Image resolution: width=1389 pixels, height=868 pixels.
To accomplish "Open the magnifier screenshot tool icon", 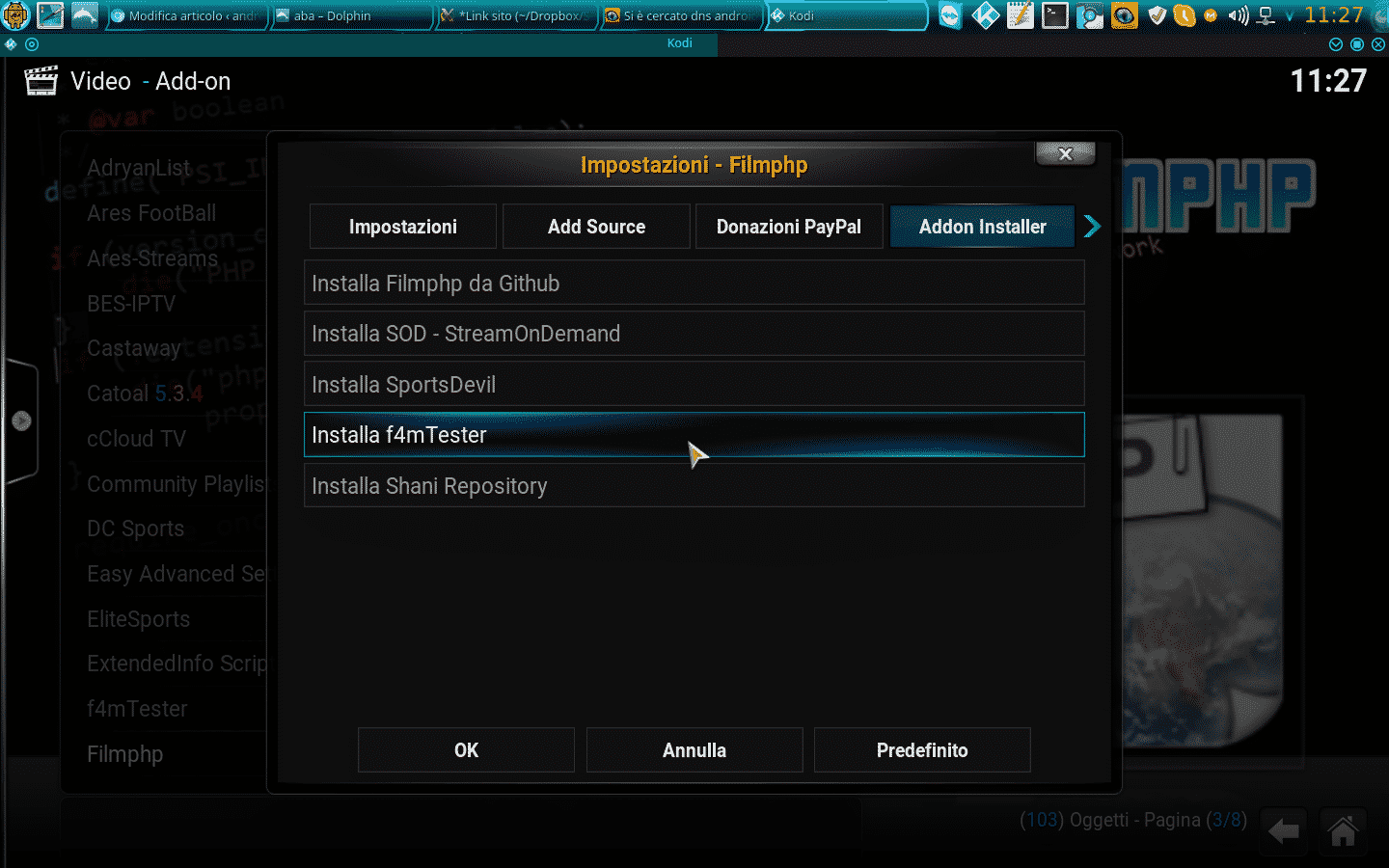I will 1090,15.
